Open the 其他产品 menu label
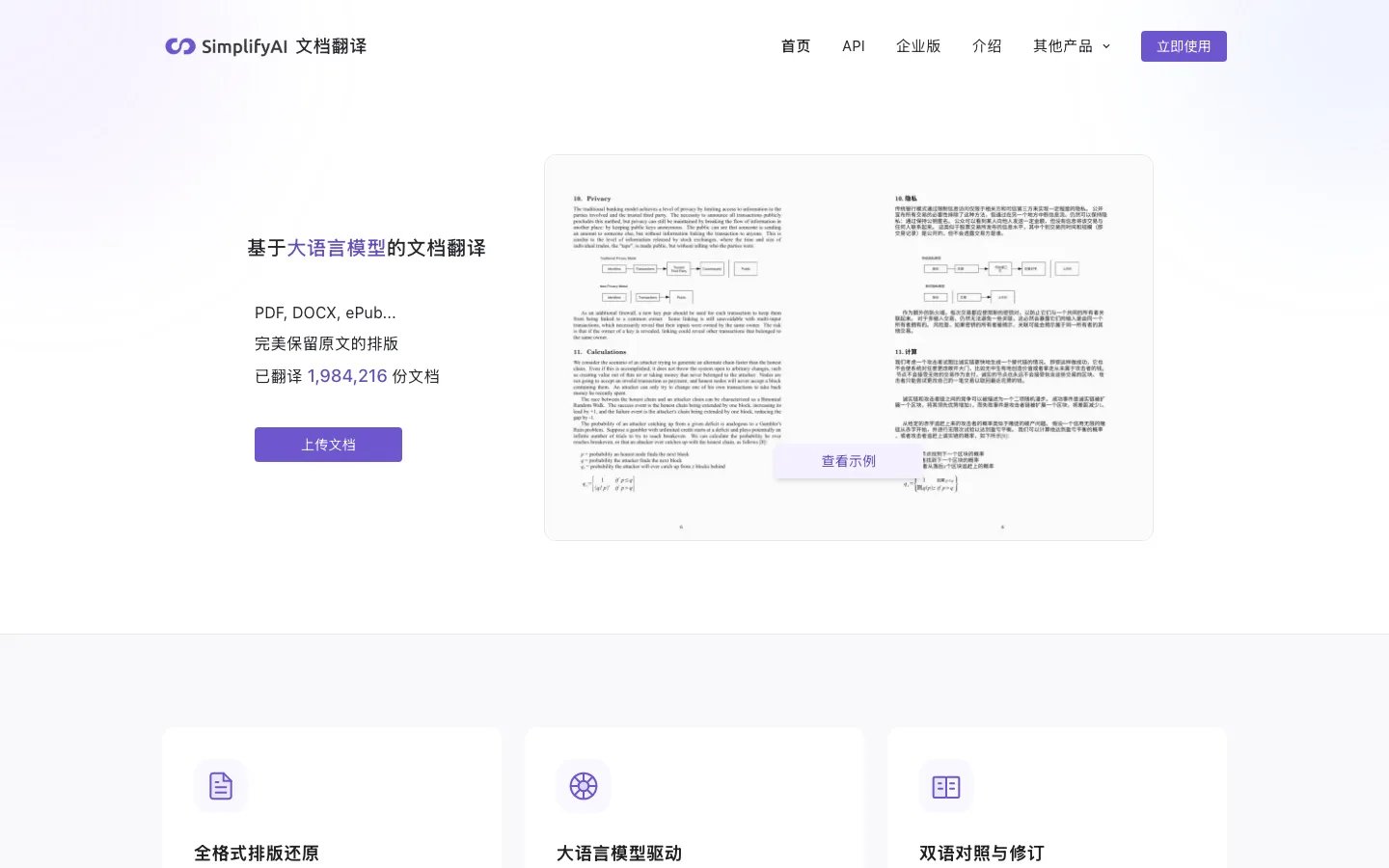Image resolution: width=1389 pixels, height=868 pixels. (1063, 46)
